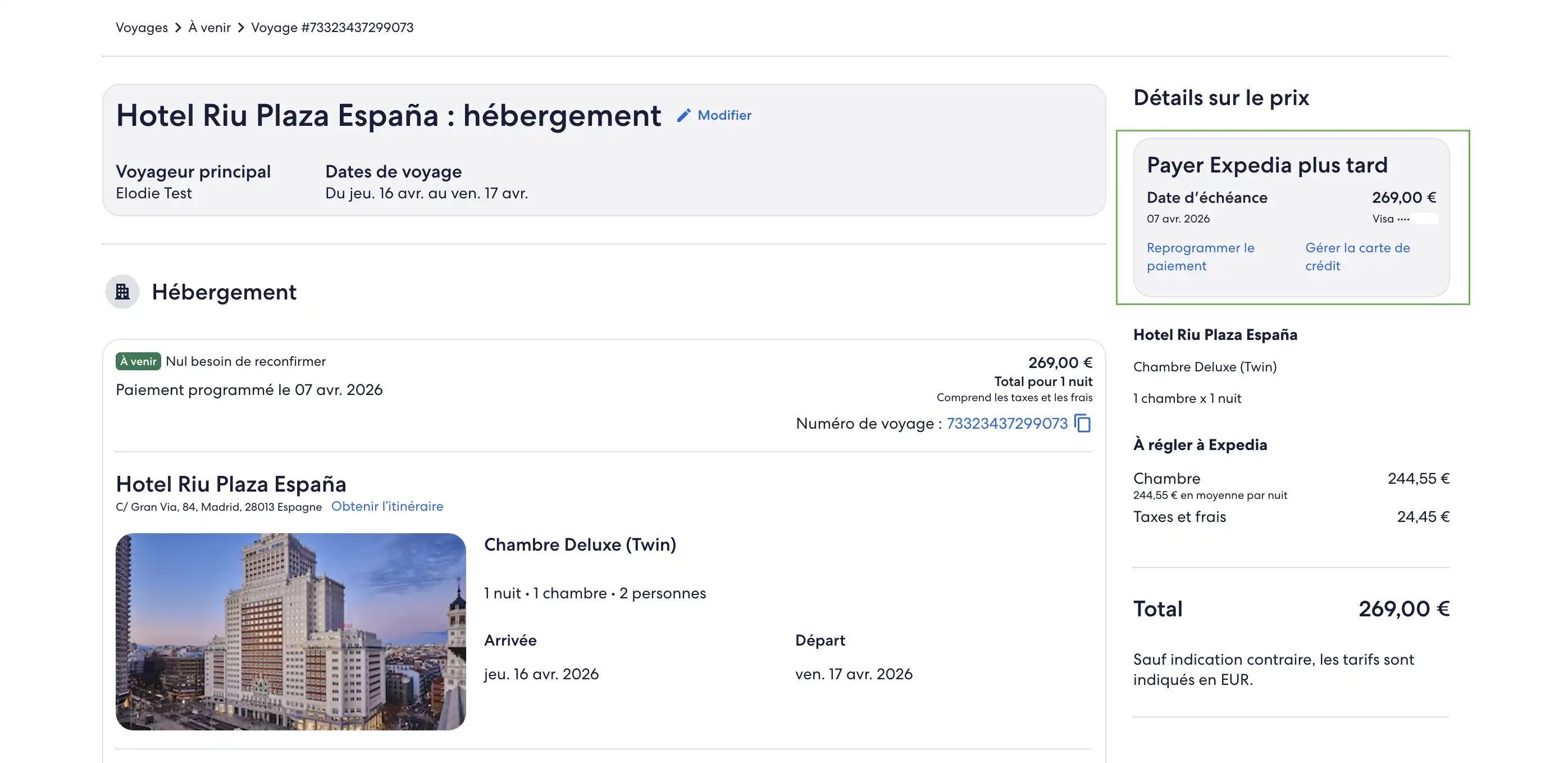Open "Voyage #73323437299073" in the breadcrumb

[332, 28]
